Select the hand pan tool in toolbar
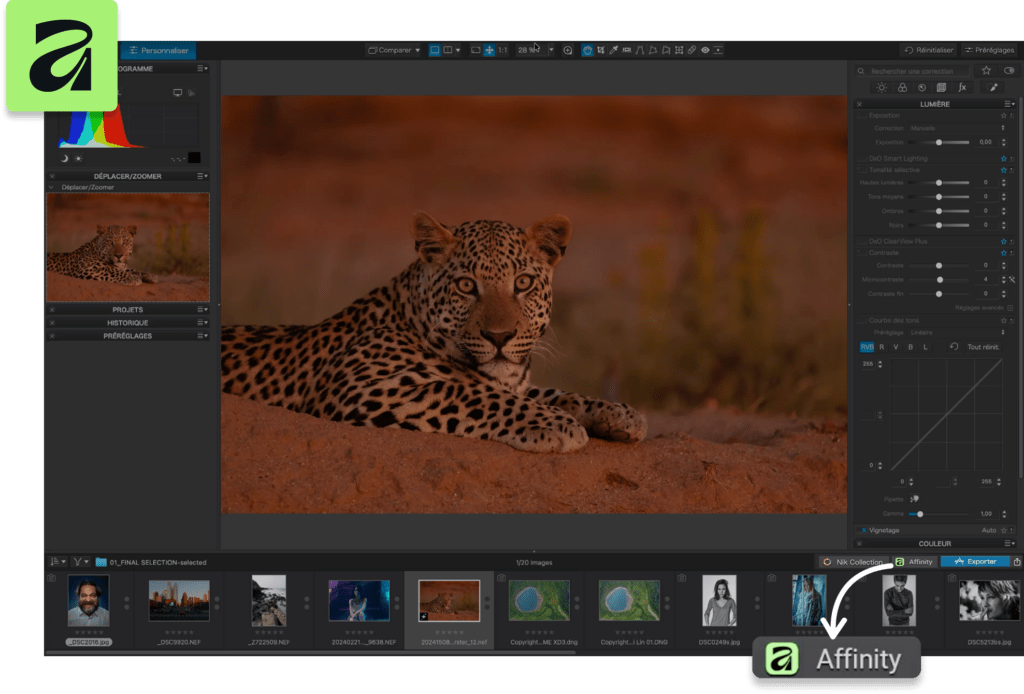Image resolution: width=1024 pixels, height=694 pixels. [x=587, y=50]
